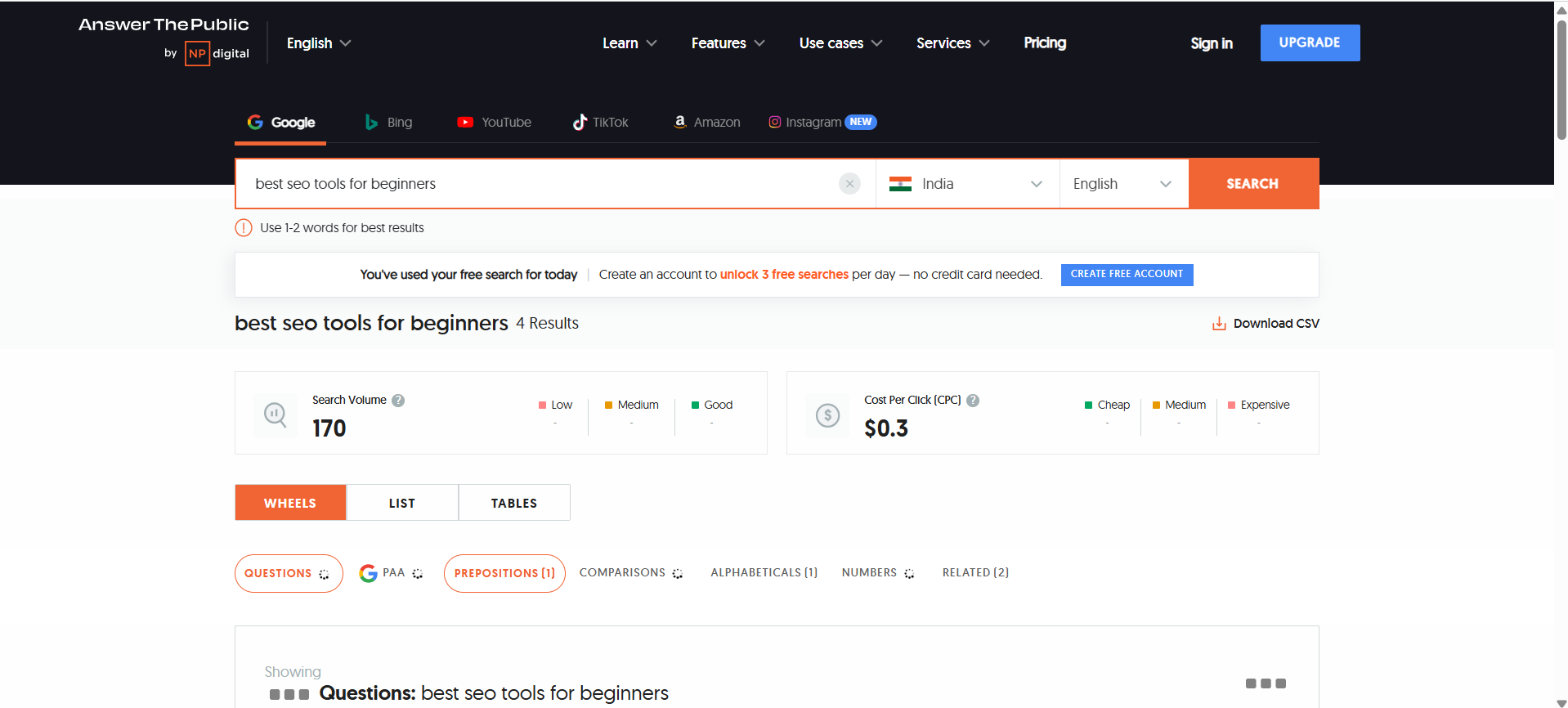The image size is (1568, 708).
Task: Click the Sign in link
Action: [x=1212, y=43]
